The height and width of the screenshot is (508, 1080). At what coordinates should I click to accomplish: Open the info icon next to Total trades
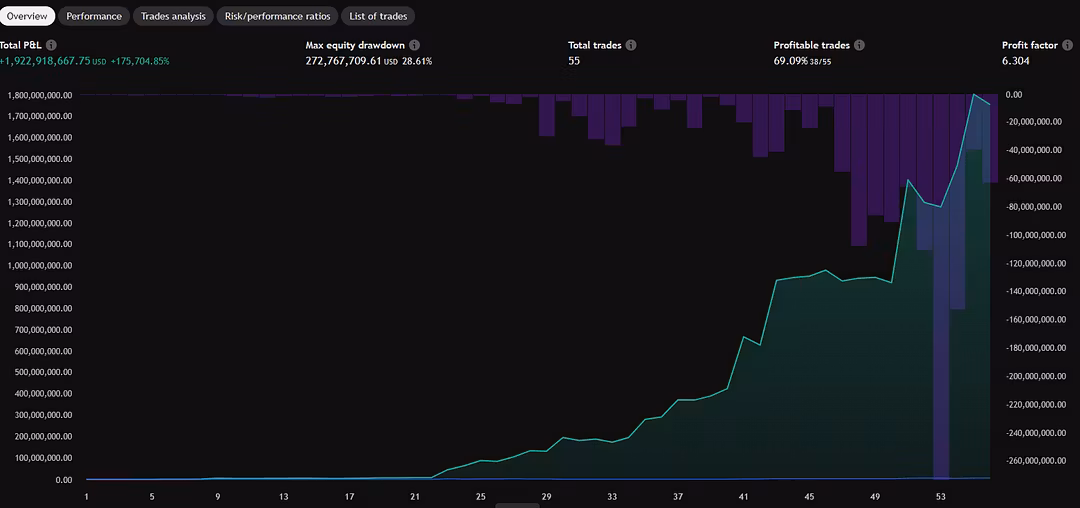[631, 45]
